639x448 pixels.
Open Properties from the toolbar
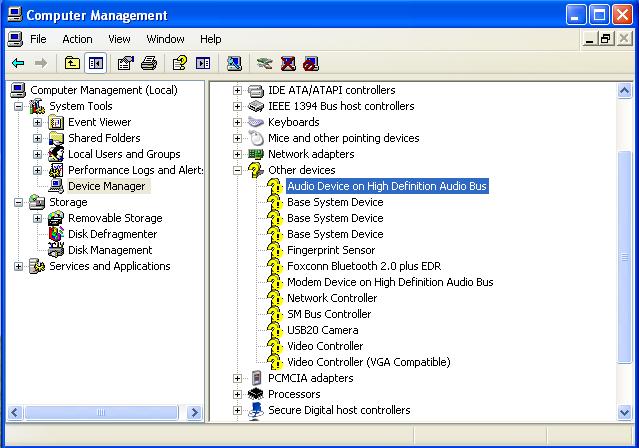(126, 63)
